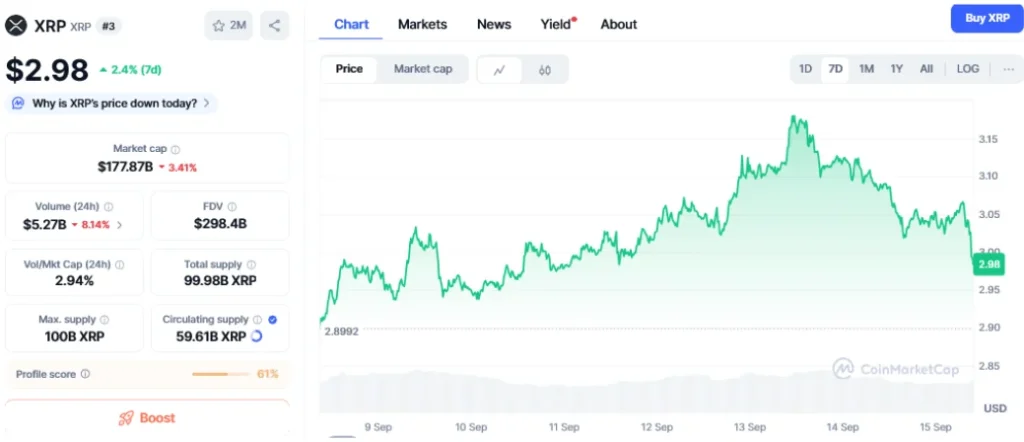Select the Market cap view toggle
This screenshot has width=1024, height=442.
[x=423, y=69]
